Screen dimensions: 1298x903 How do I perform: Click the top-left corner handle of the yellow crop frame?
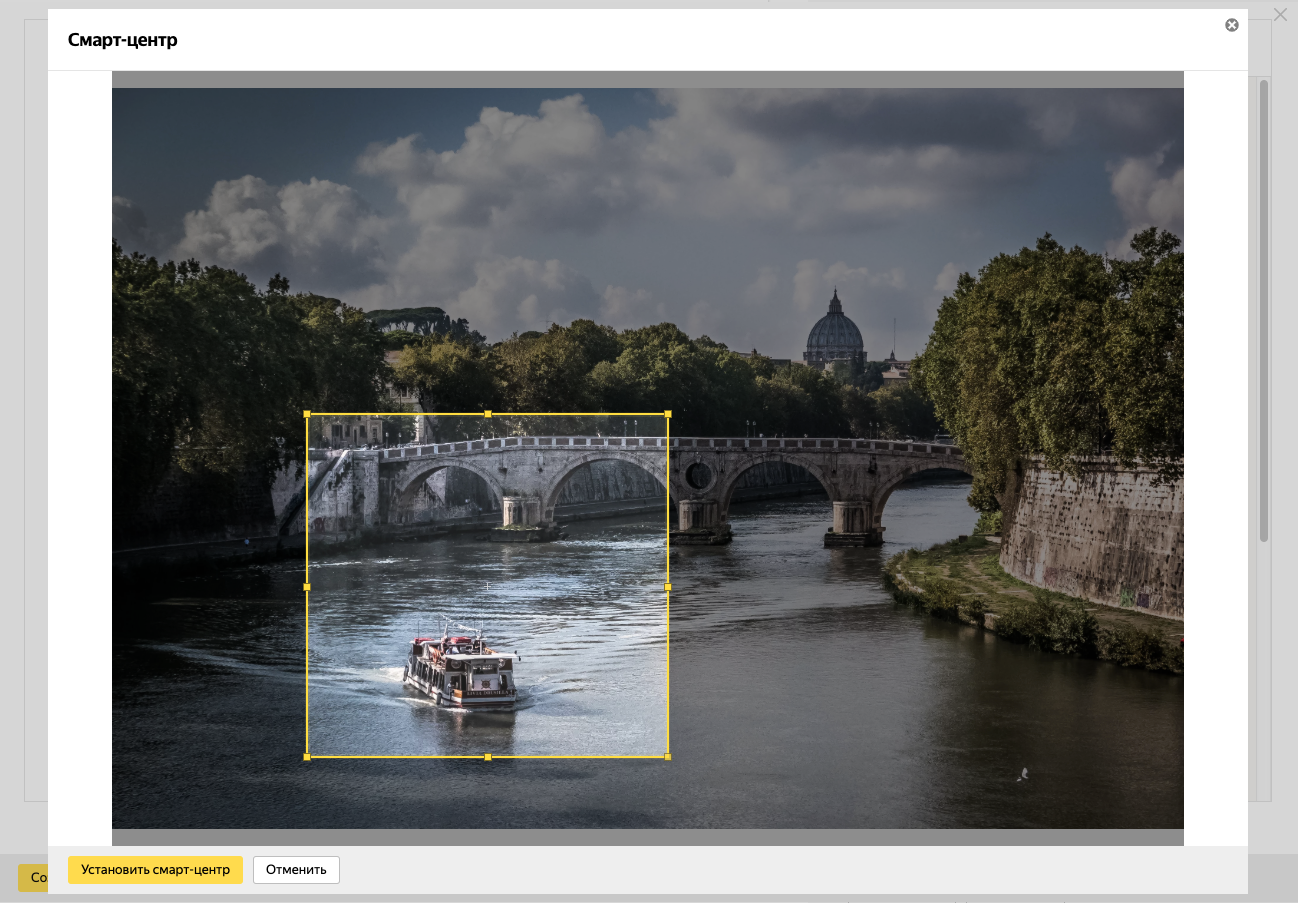click(x=307, y=414)
